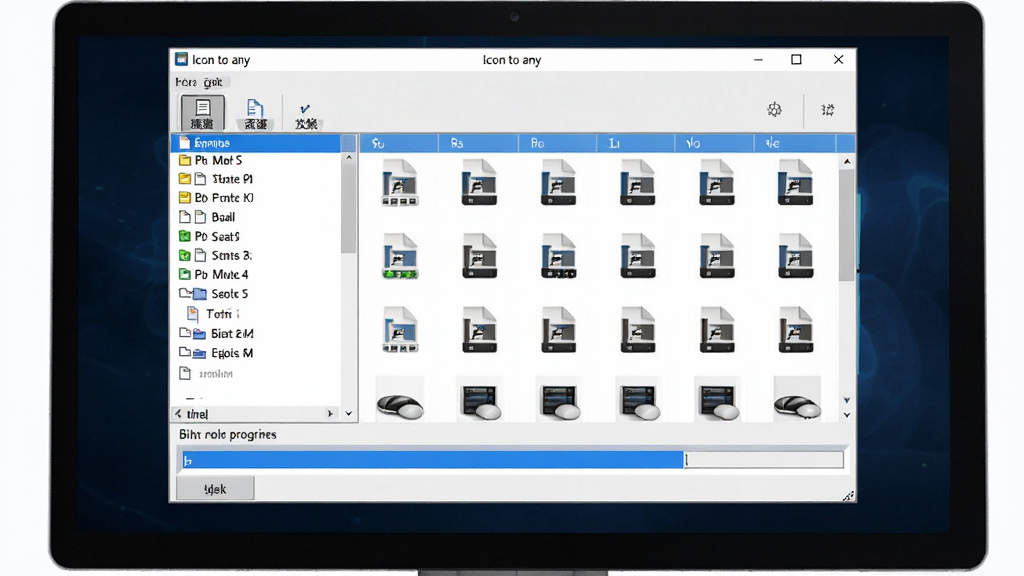Select the second-row file icon under Ro
This screenshot has width=1024, height=576.
pyautogui.click(x=558, y=256)
